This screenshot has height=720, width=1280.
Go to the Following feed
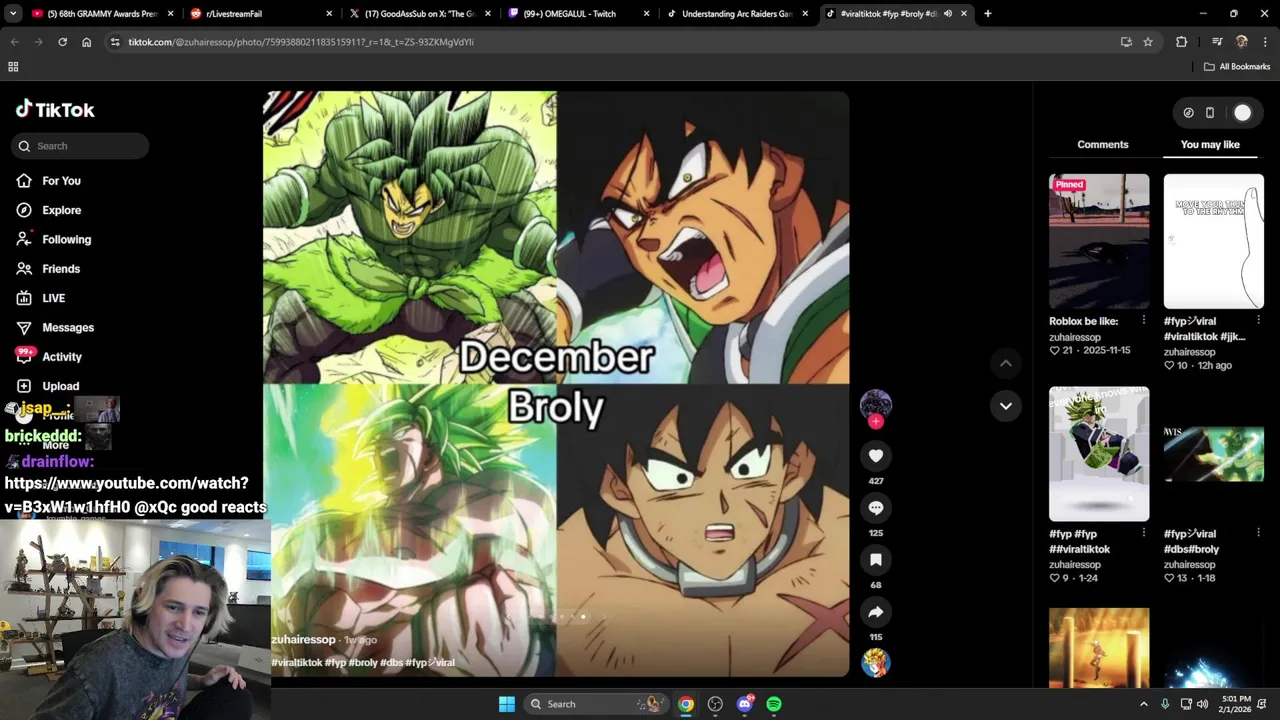(53, 239)
